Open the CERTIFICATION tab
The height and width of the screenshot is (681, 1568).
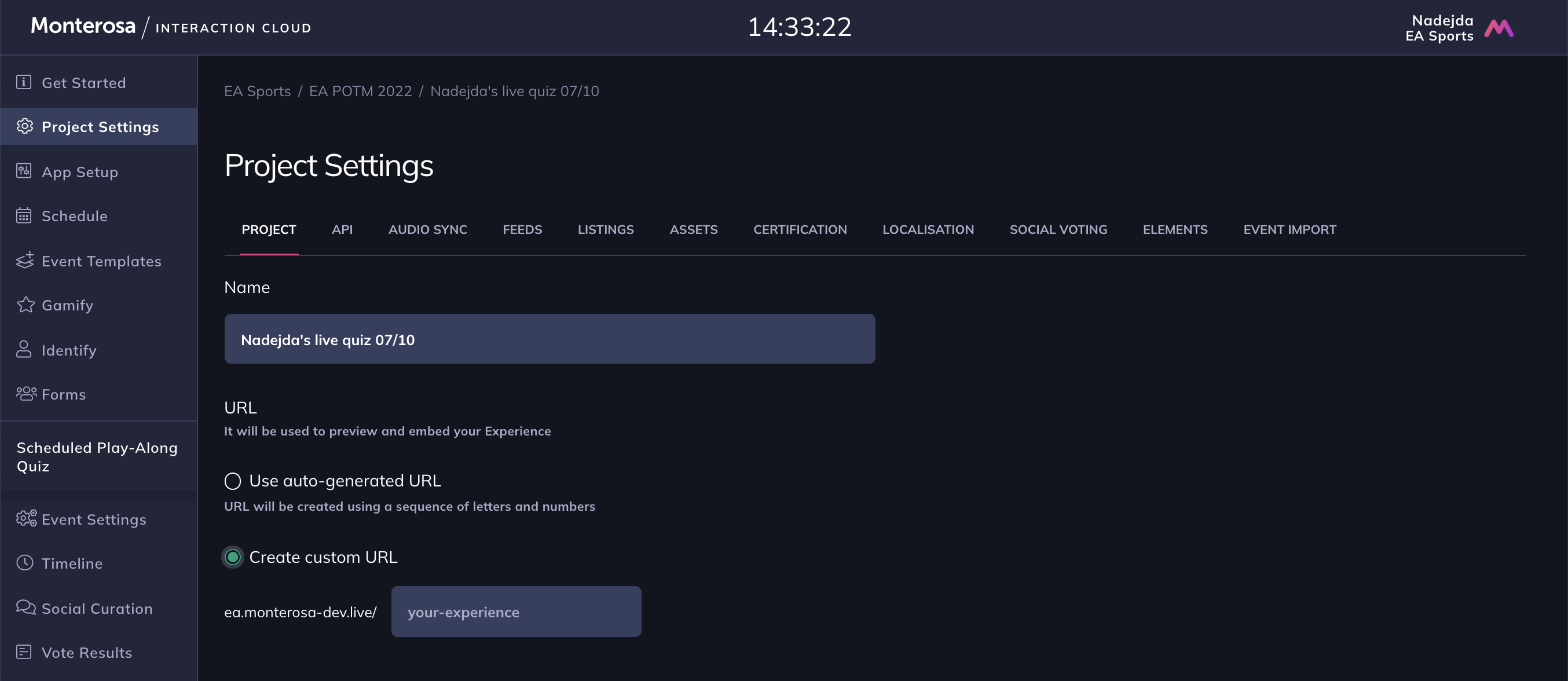[x=800, y=229]
